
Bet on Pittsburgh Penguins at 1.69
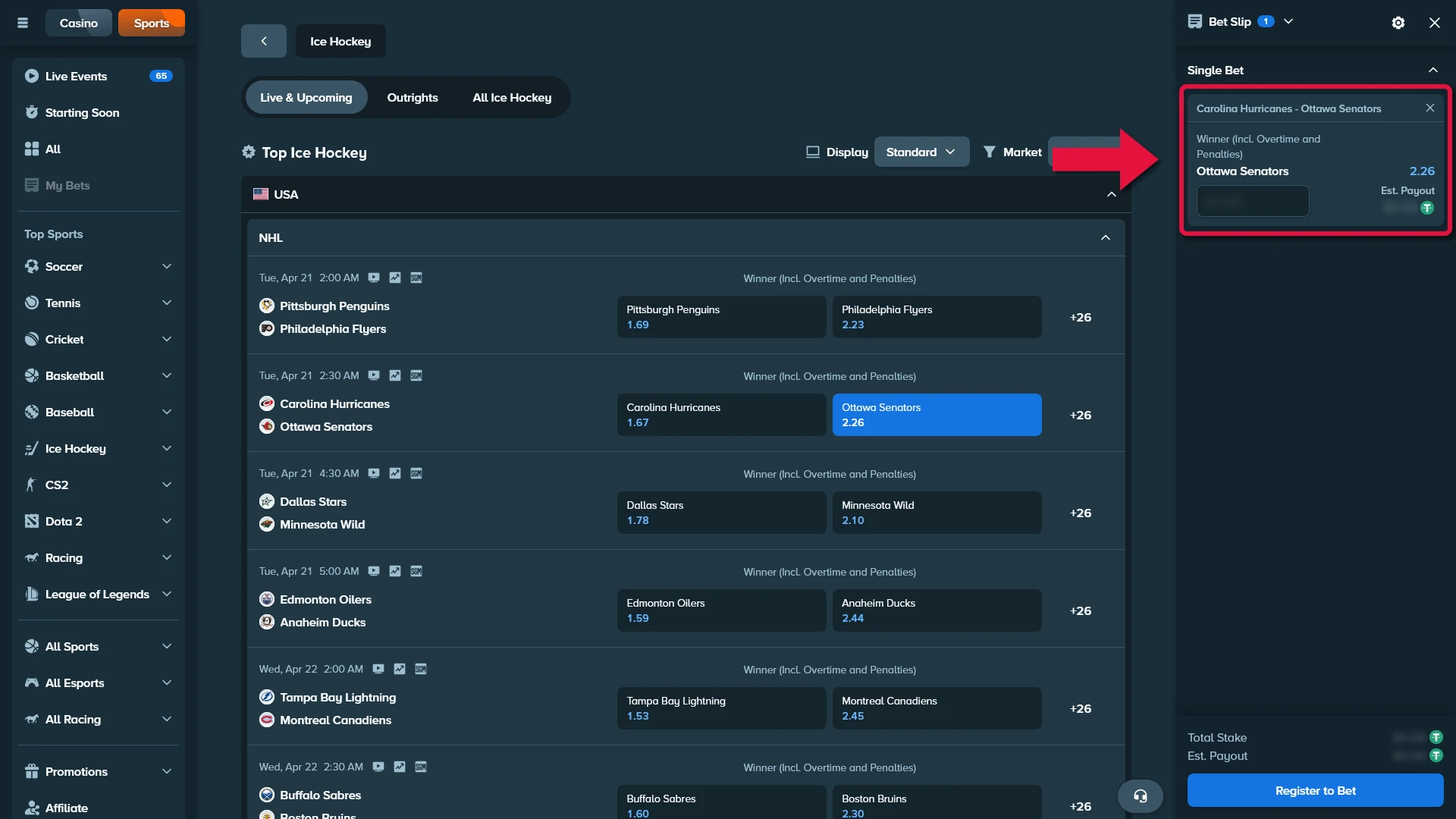(x=721, y=317)
